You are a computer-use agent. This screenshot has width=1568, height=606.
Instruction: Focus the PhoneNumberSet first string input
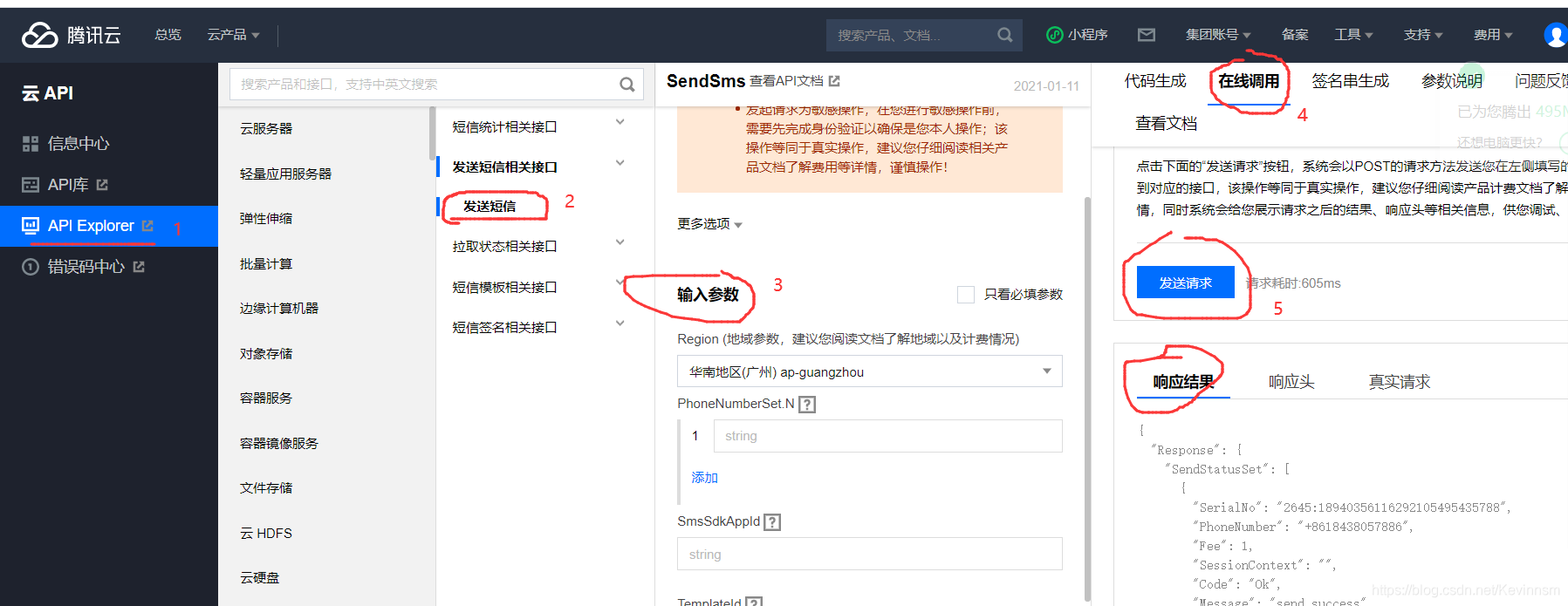[x=887, y=436]
